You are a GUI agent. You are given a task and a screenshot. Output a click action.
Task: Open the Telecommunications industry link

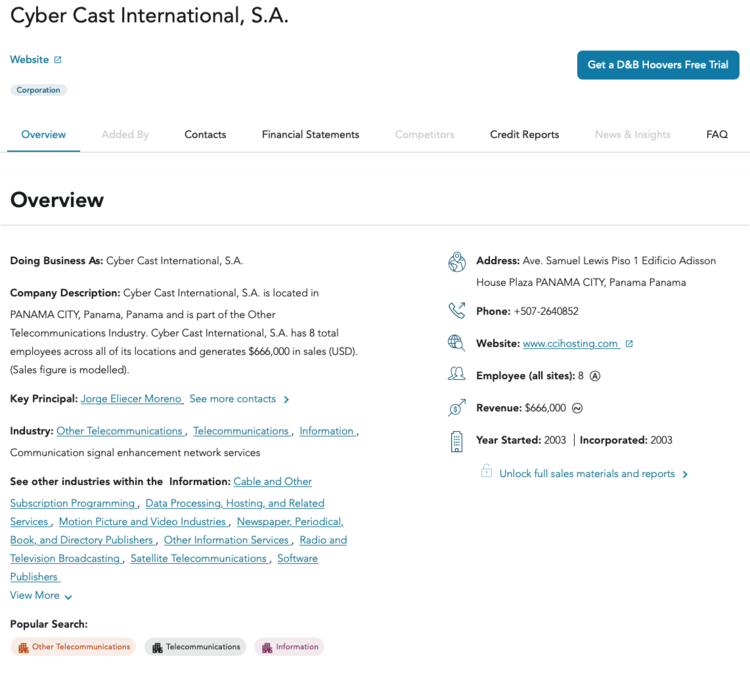point(241,431)
